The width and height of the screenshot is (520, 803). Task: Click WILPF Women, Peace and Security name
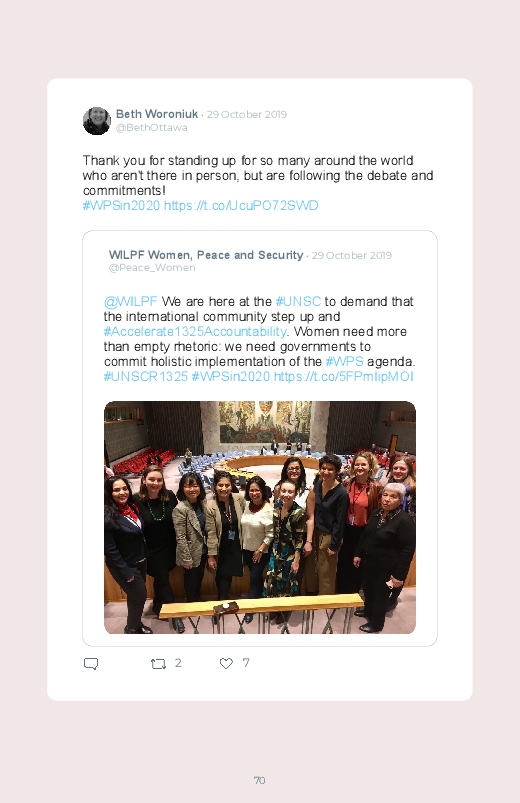pos(206,255)
